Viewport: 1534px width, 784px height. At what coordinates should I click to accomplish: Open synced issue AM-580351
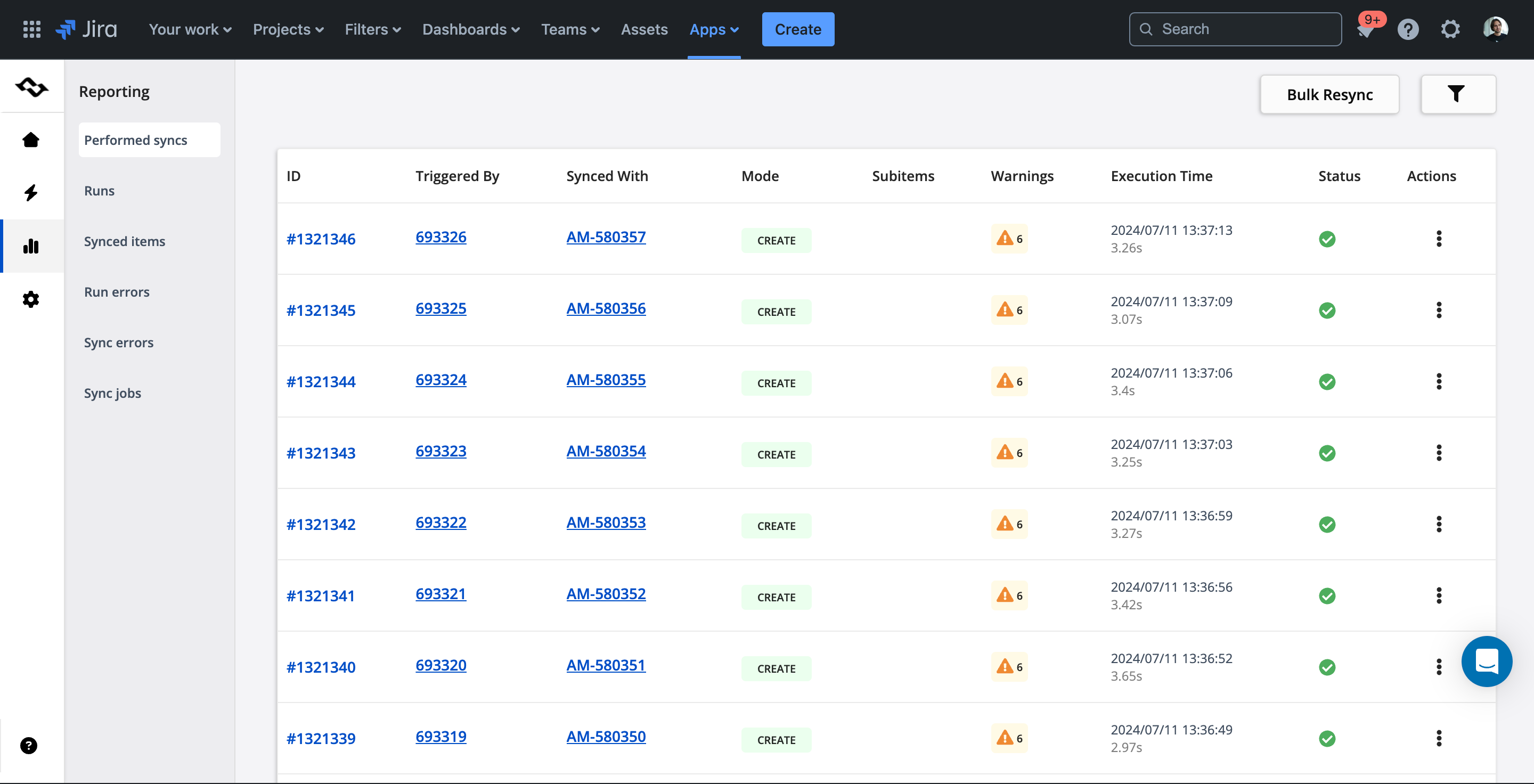tap(606, 665)
